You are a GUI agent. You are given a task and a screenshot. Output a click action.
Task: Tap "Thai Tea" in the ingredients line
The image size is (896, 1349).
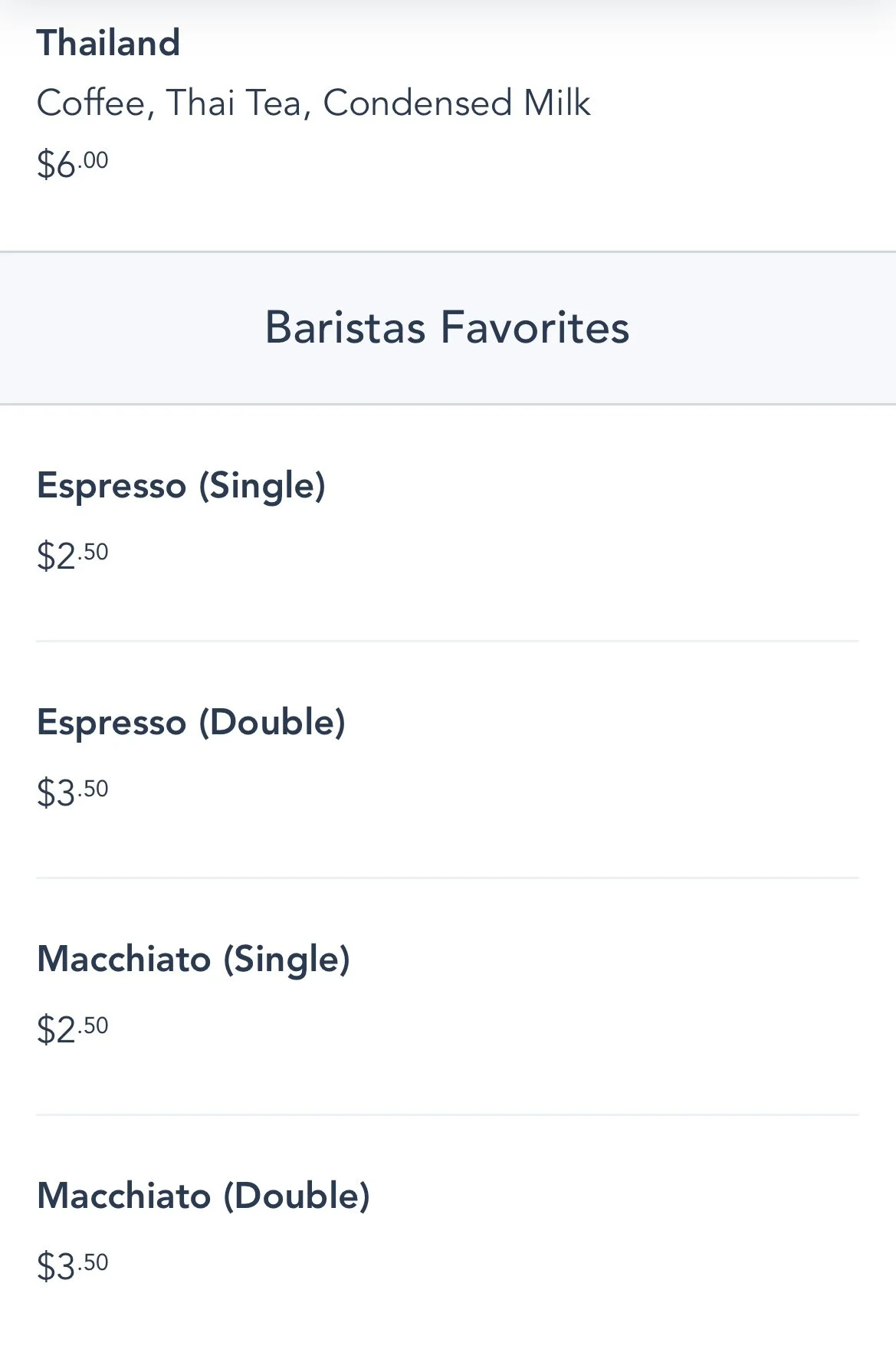234,103
